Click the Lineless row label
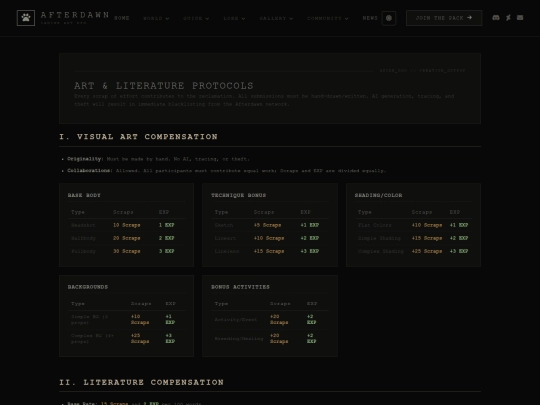540x405 pixels. pos(227,251)
